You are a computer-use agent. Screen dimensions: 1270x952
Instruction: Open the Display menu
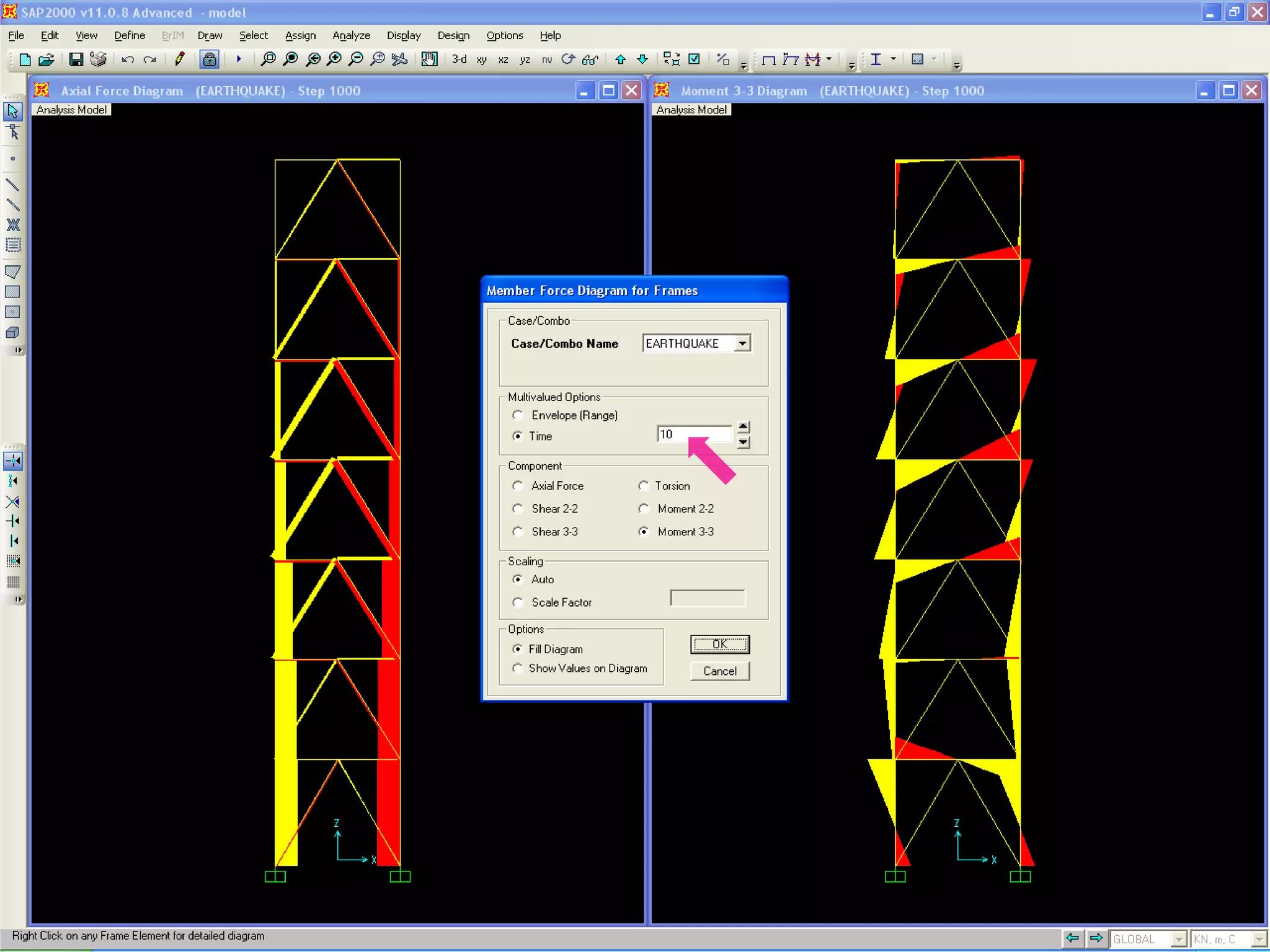403,35
